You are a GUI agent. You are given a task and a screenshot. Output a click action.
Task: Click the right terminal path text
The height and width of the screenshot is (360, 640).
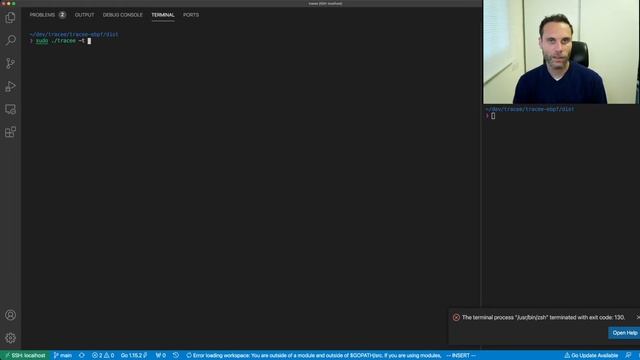[529, 109]
